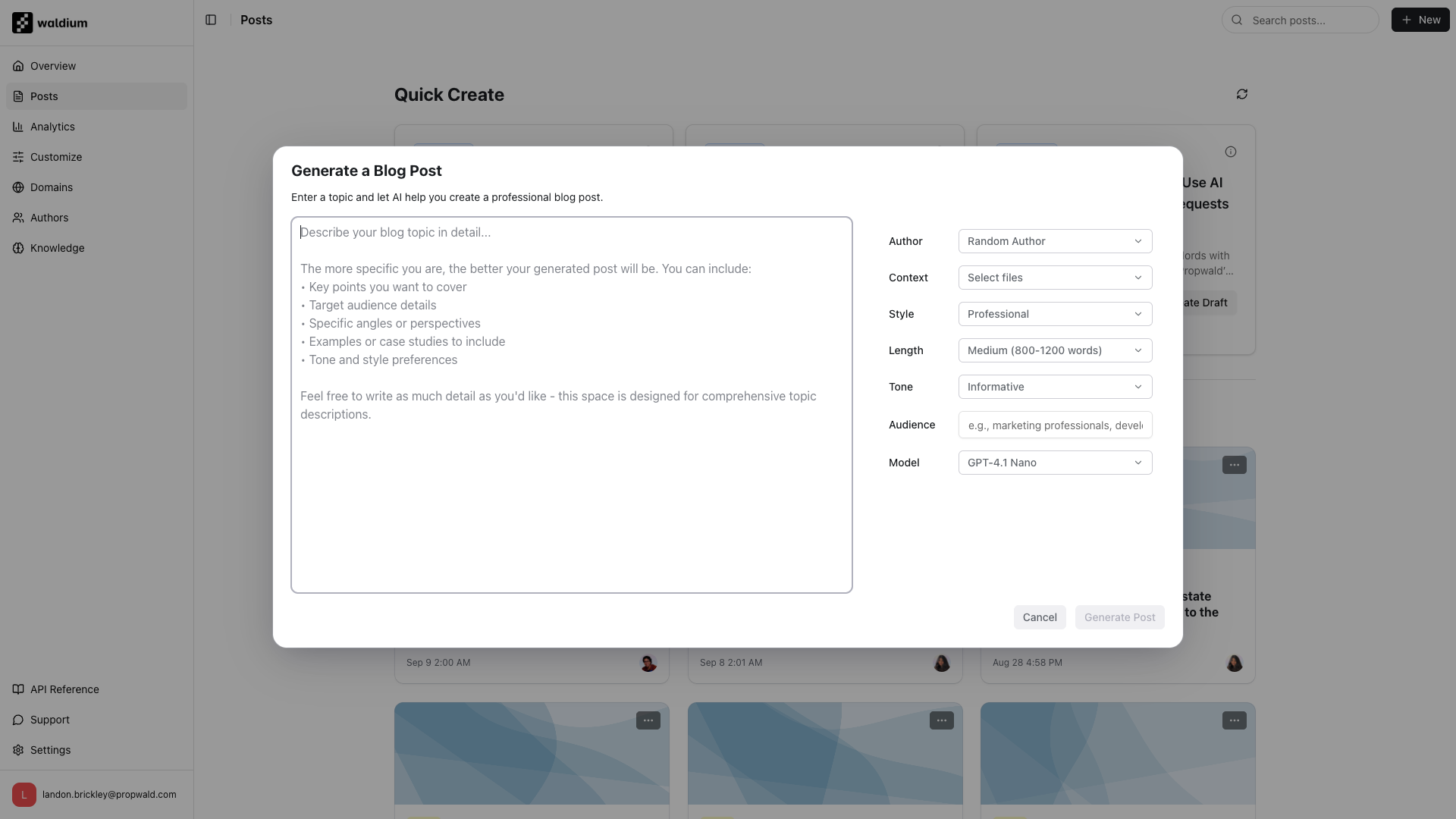Open the API Reference book icon
Viewport: 1456px width, 819px height.
coord(18,689)
